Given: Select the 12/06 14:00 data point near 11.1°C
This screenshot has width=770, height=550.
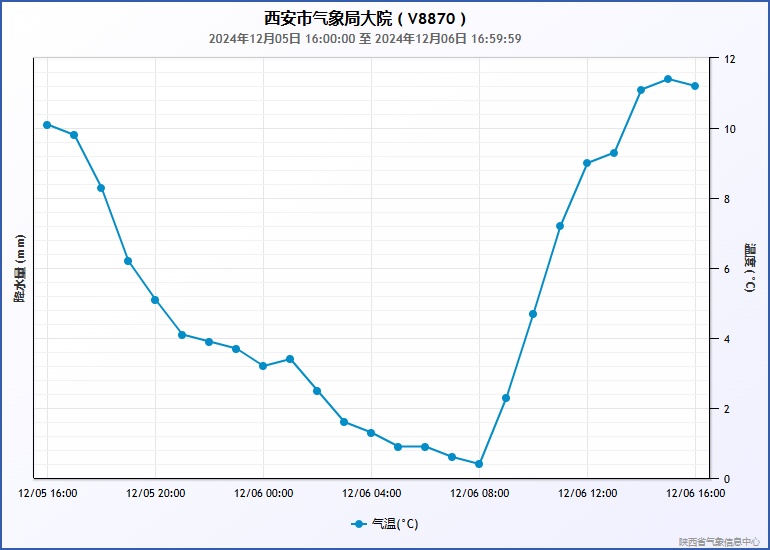Looking at the screenshot, I should tap(641, 90).
